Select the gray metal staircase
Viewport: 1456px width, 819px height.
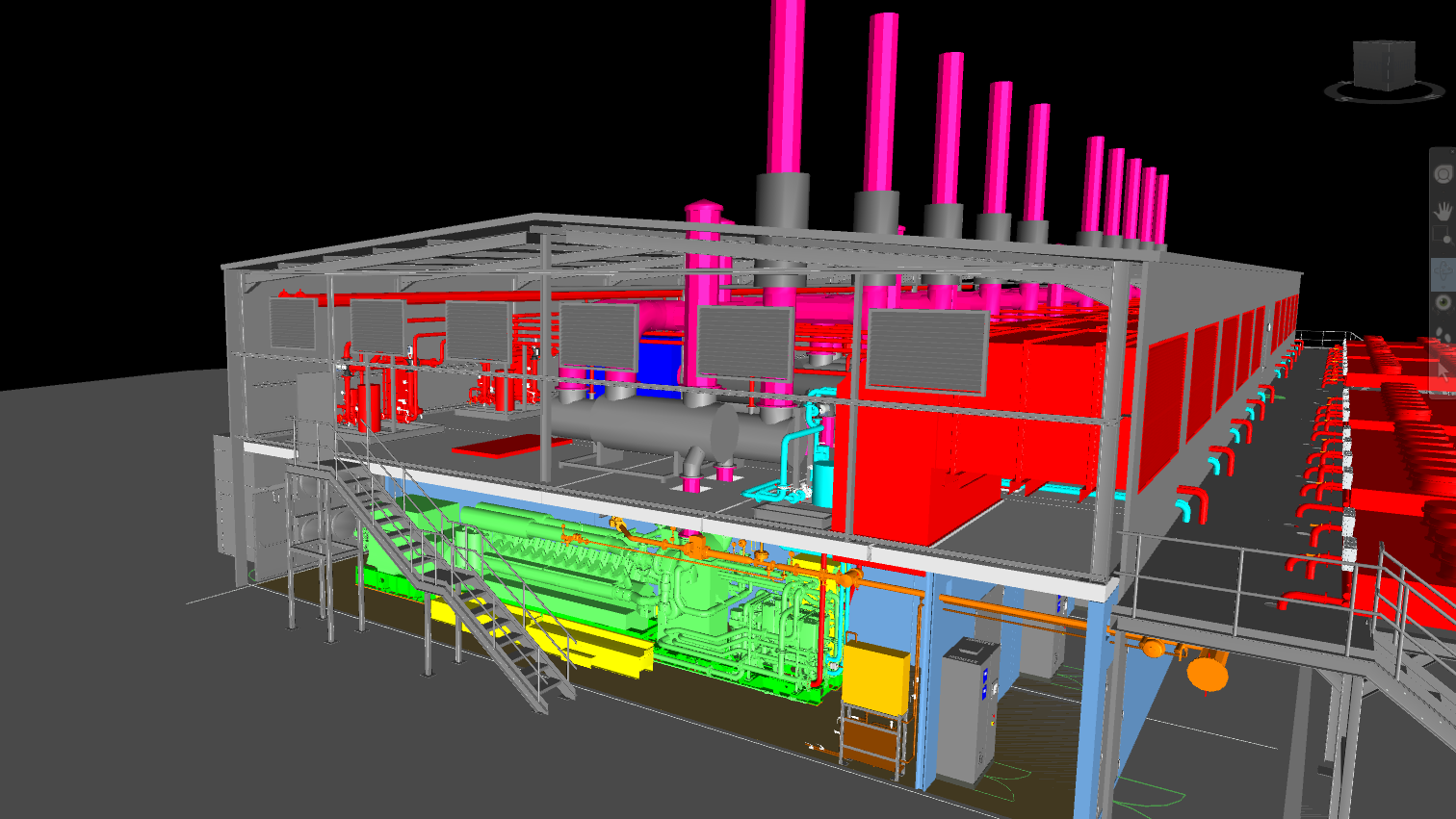462,577
